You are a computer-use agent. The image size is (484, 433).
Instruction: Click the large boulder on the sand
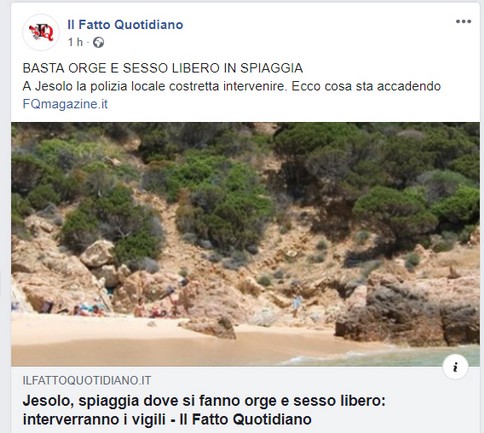[x=209, y=327]
